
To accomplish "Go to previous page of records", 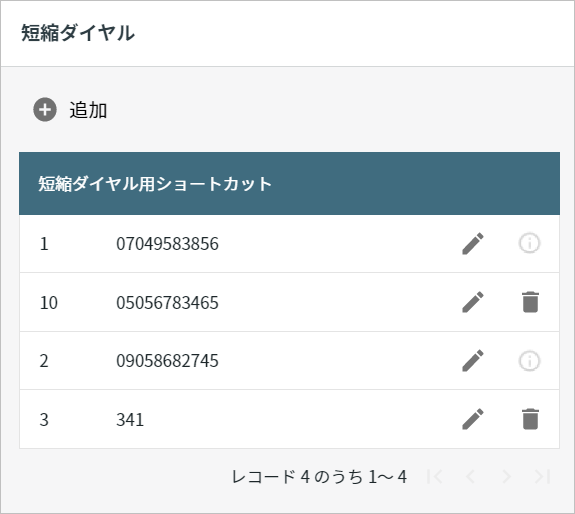I will click(470, 477).
